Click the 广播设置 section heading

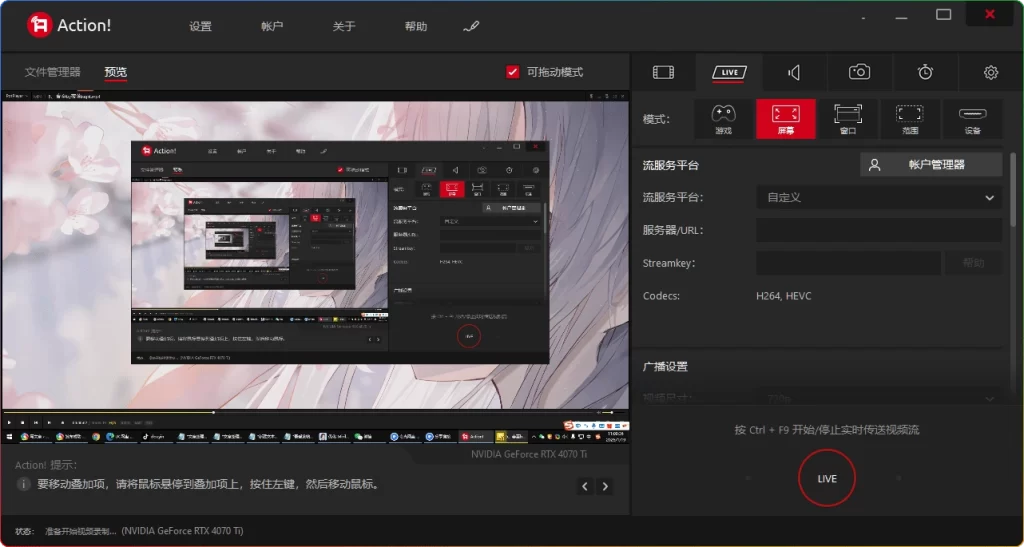pos(665,367)
